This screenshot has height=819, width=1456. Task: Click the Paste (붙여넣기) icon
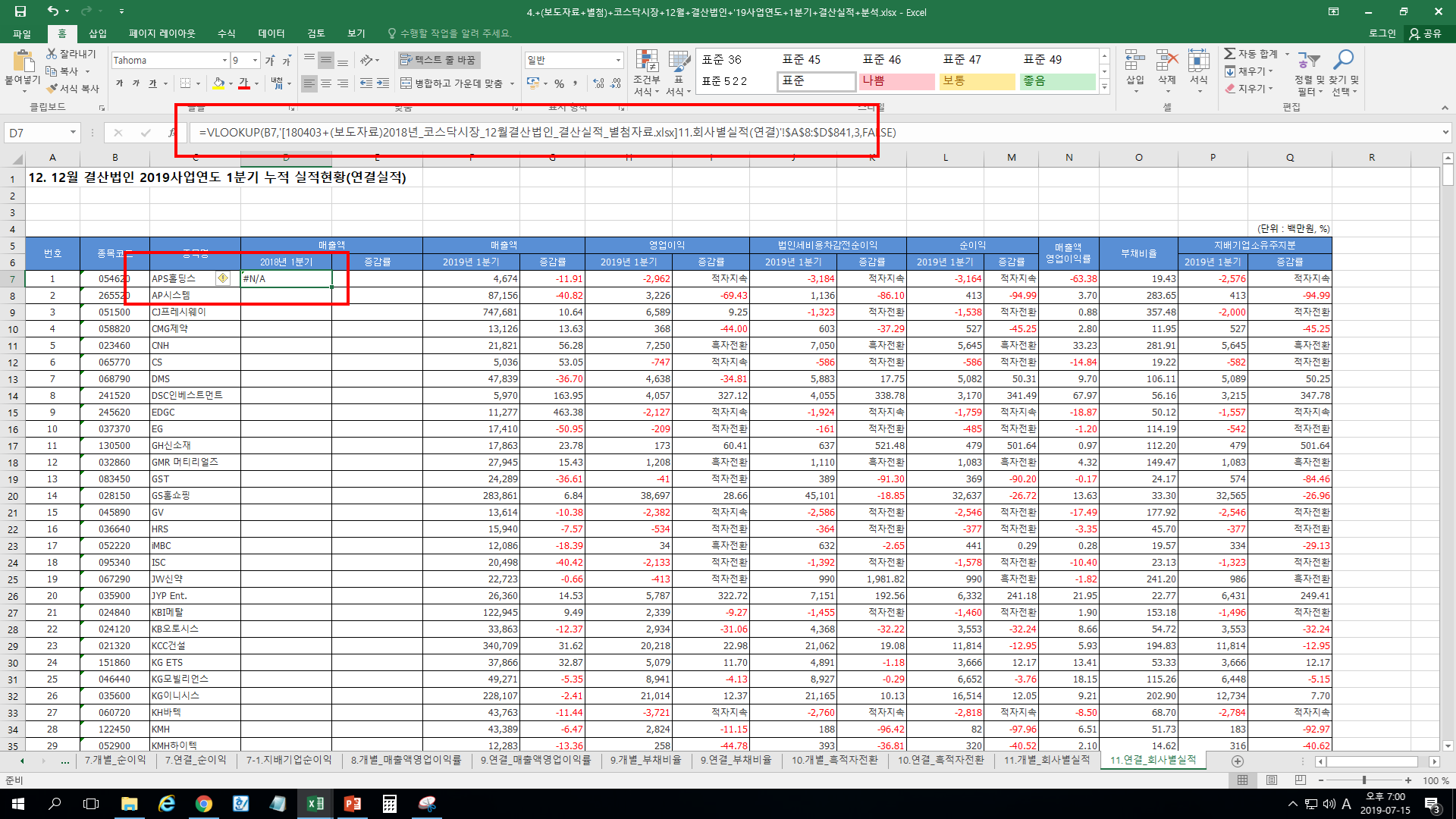click(x=23, y=62)
